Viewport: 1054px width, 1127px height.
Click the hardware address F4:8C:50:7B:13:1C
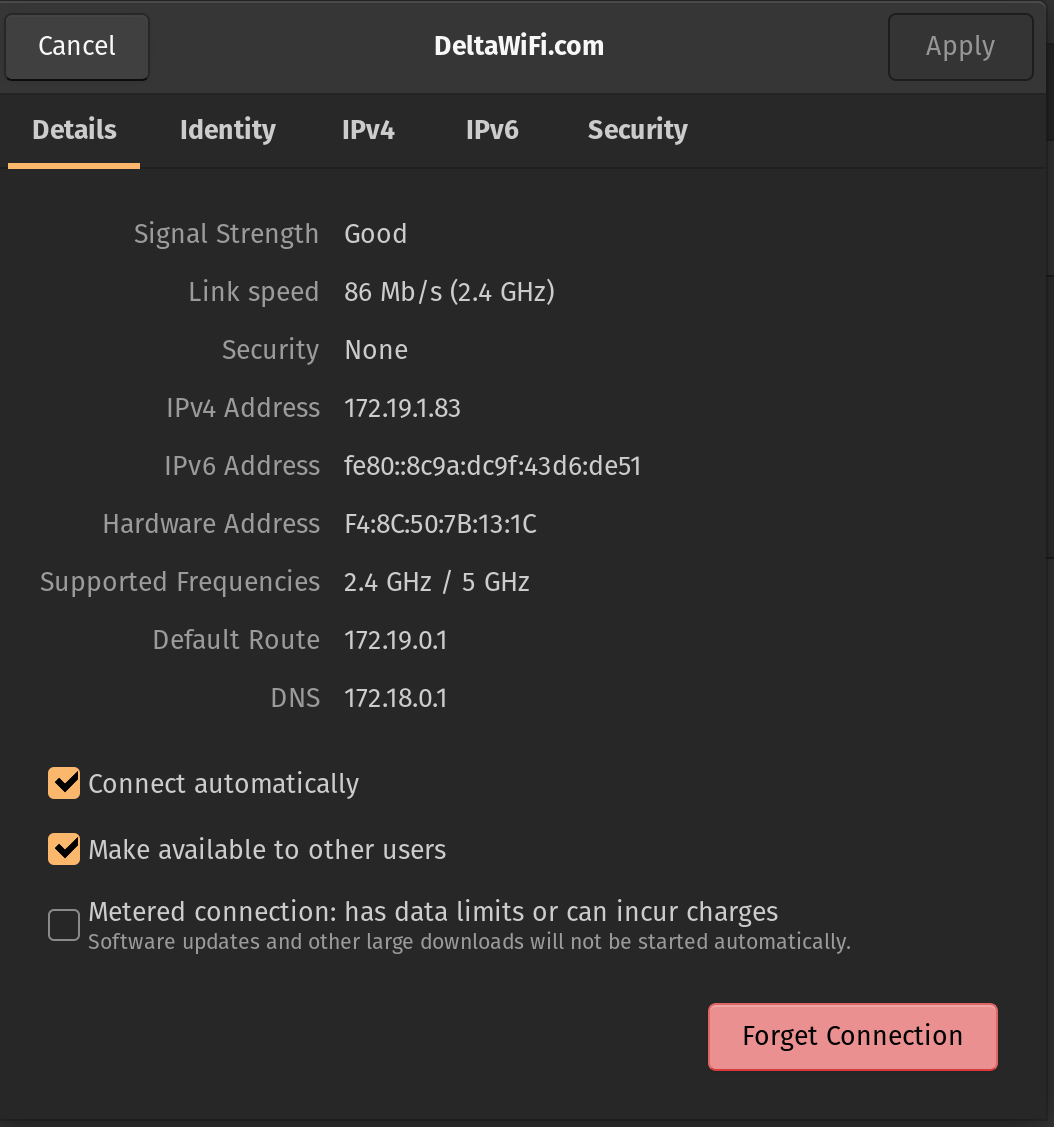440,524
